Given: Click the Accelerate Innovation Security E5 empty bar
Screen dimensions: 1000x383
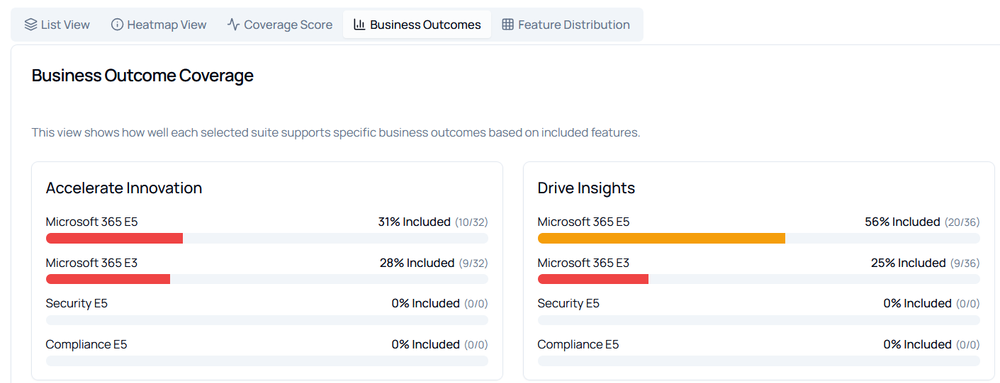Looking at the screenshot, I should tap(267, 320).
